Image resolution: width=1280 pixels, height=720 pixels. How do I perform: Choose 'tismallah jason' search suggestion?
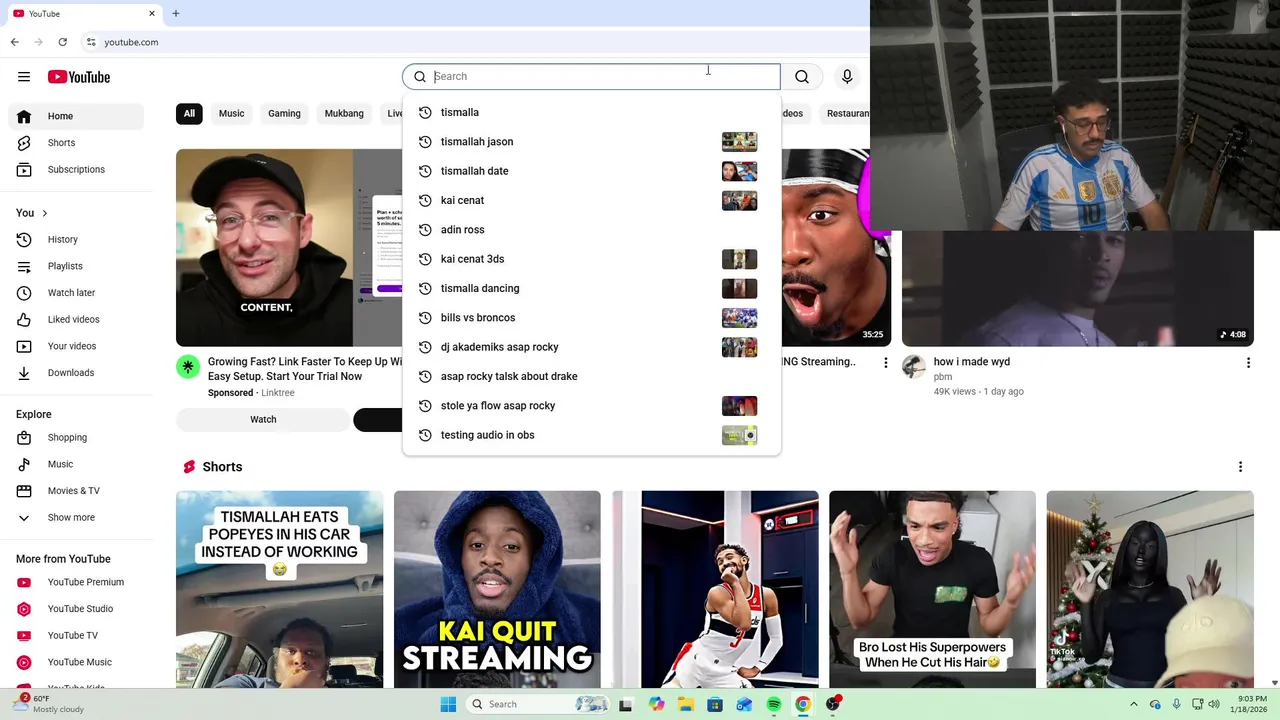[x=591, y=142]
